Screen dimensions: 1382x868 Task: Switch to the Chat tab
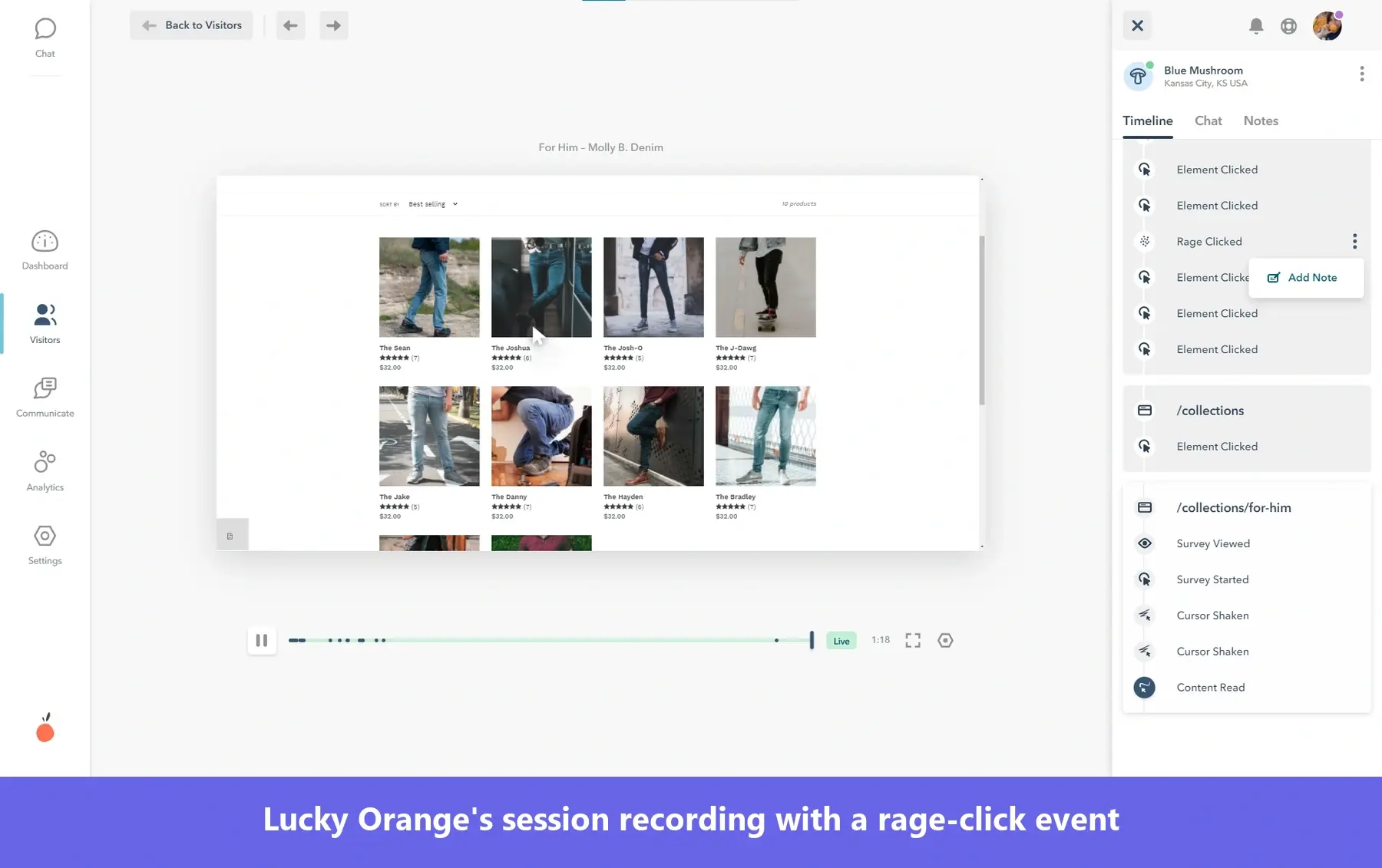1208,121
